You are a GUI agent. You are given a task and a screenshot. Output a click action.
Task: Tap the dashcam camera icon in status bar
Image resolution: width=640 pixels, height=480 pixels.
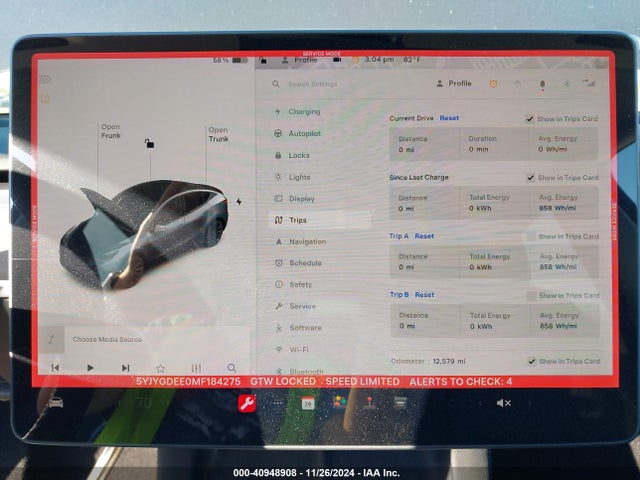[337, 60]
